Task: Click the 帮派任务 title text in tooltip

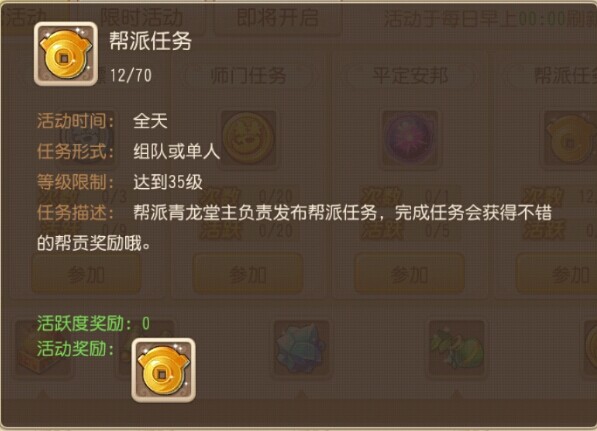Action: (150, 41)
